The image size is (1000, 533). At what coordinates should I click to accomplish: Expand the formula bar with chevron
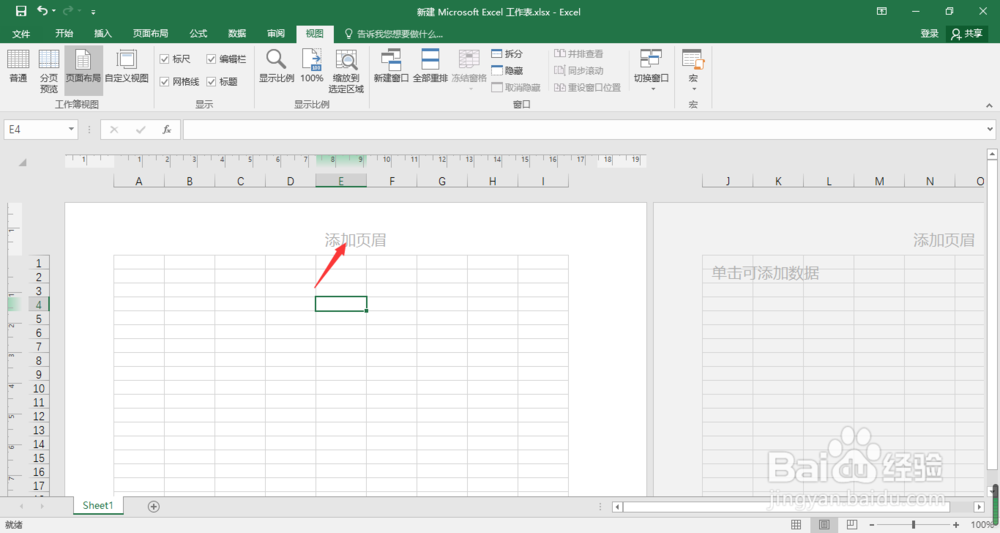click(990, 129)
